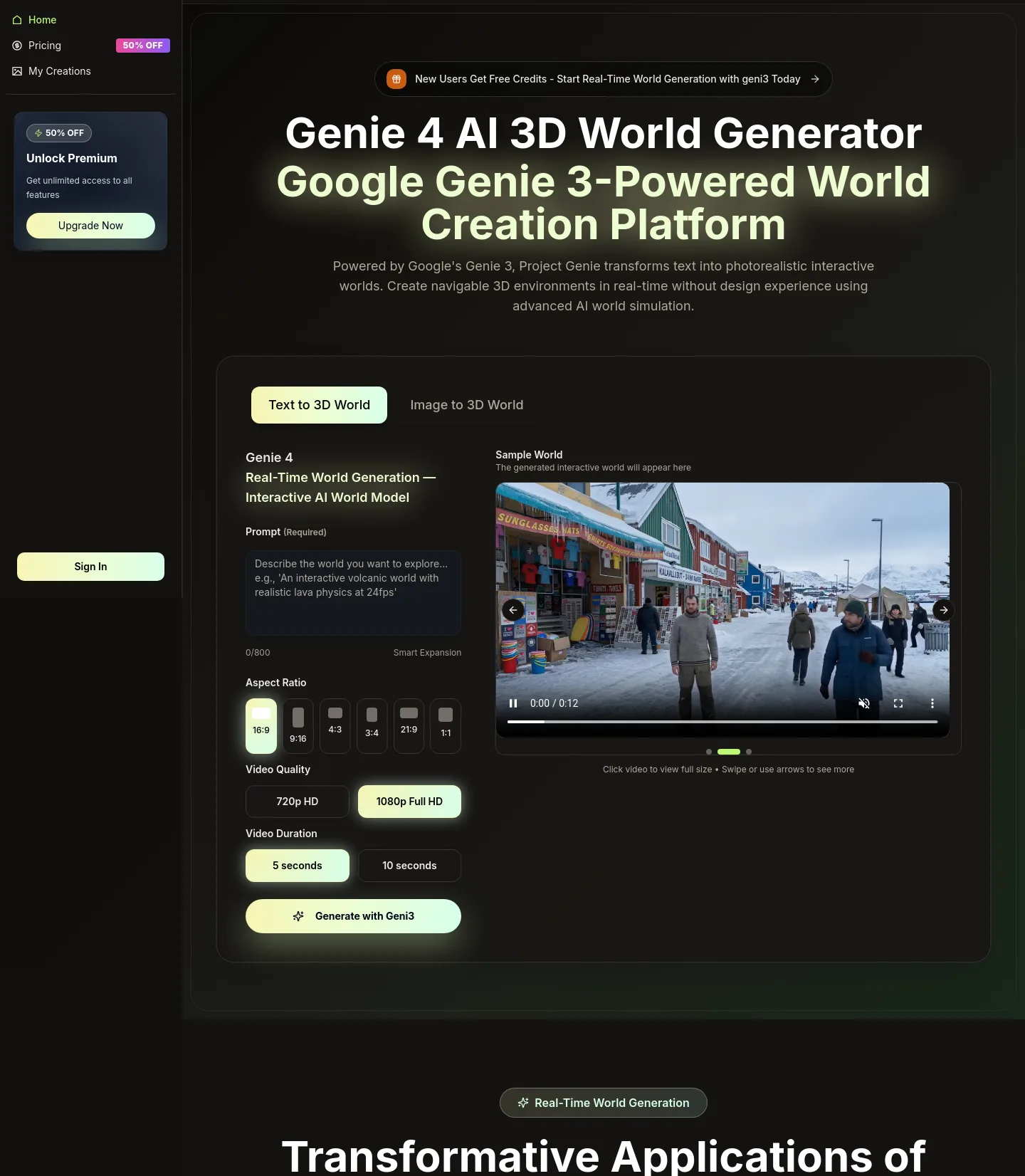Click the arrow icon in credits banner

tap(815, 79)
